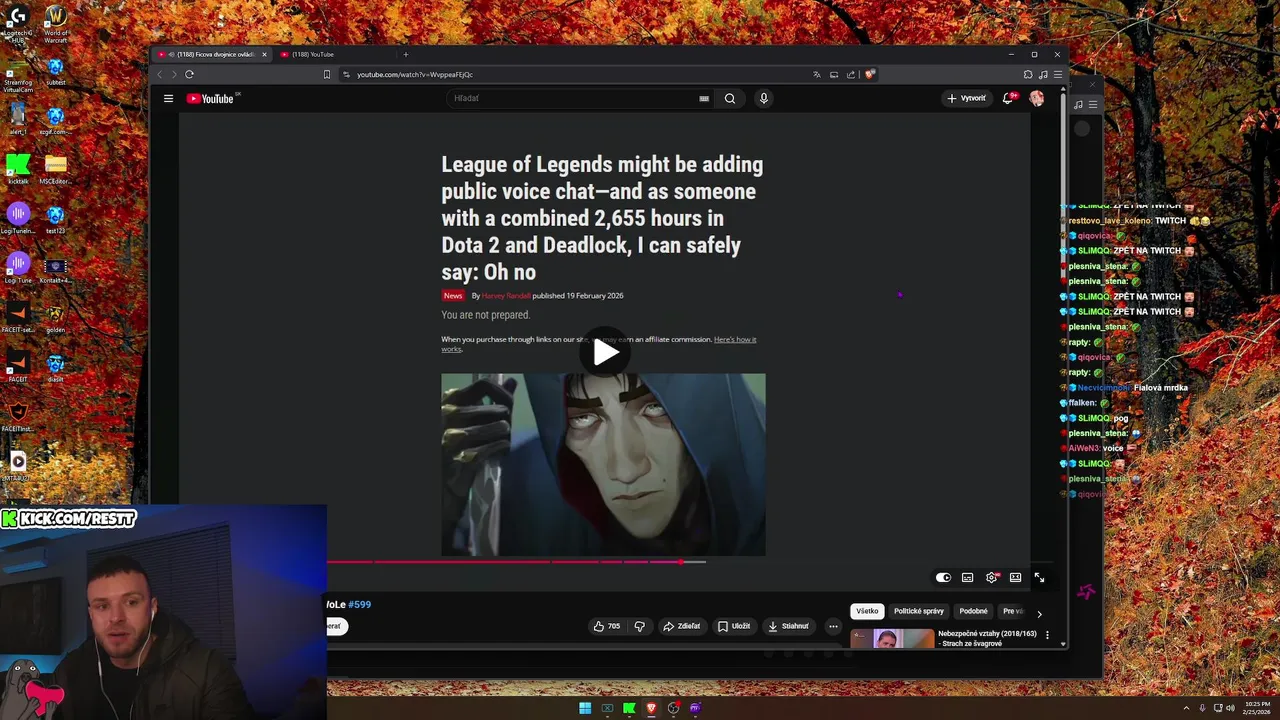Open the on-screen keyboard in search box
The height and width of the screenshot is (720, 1280).
click(x=704, y=98)
